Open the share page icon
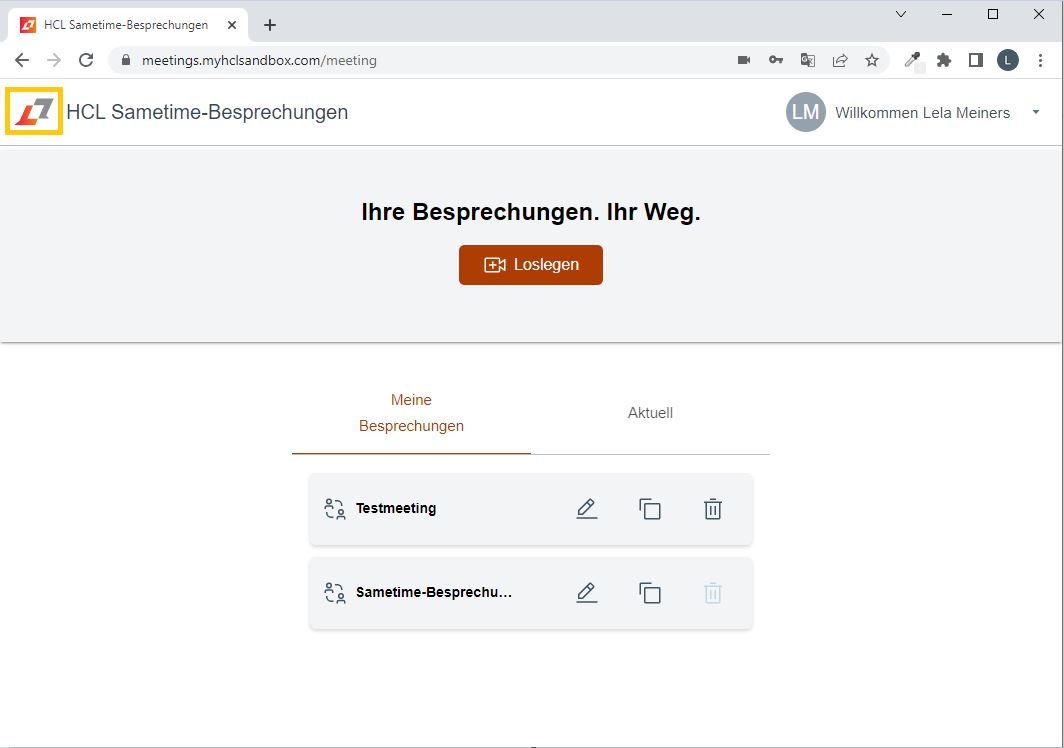Viewport: 1064px width, 748px height. [840, 60]
